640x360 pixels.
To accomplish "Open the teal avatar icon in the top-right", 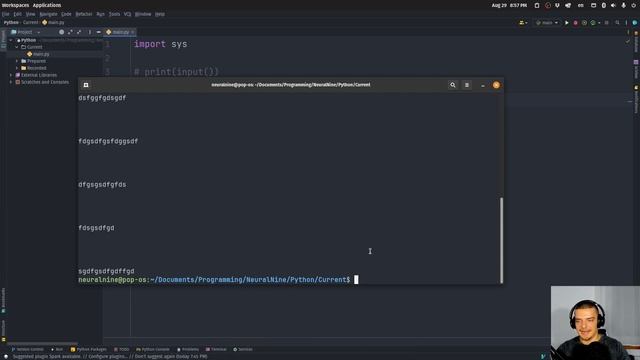I will [x=635, y=23].
